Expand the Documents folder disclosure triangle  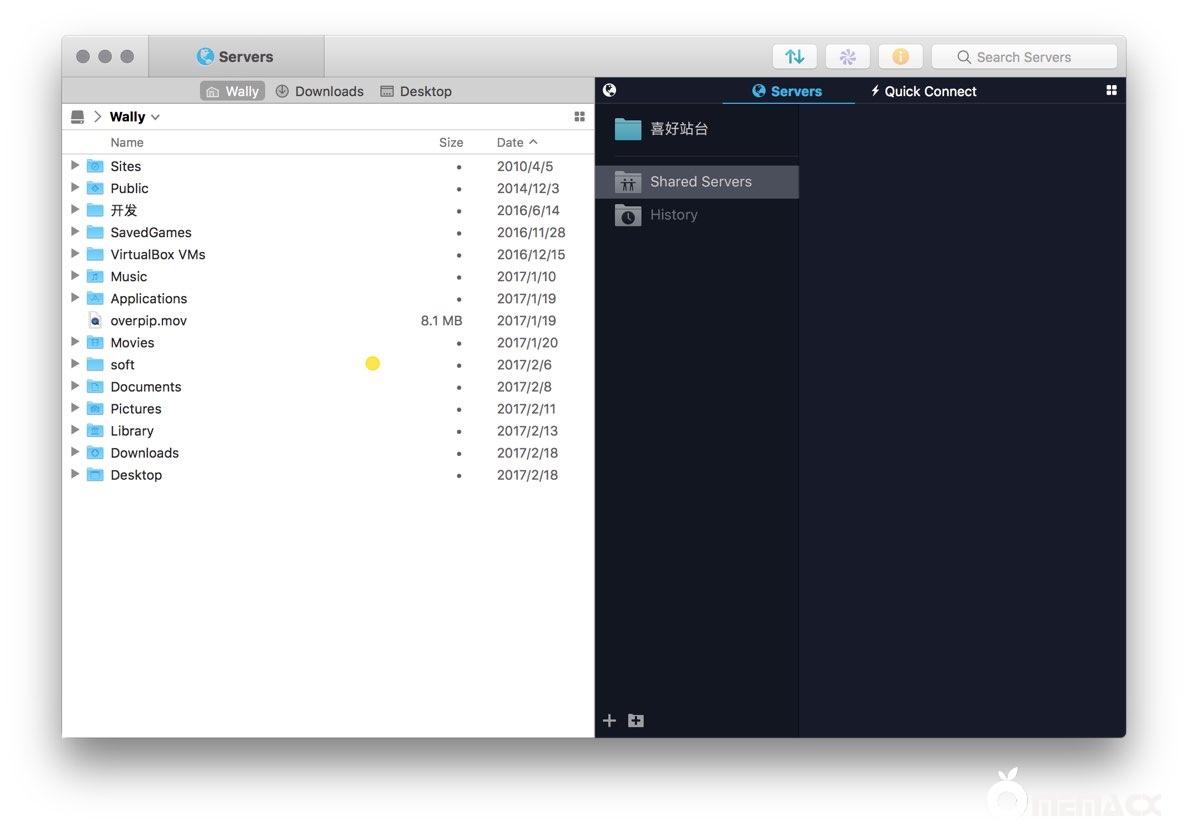(x=75, y=386)
